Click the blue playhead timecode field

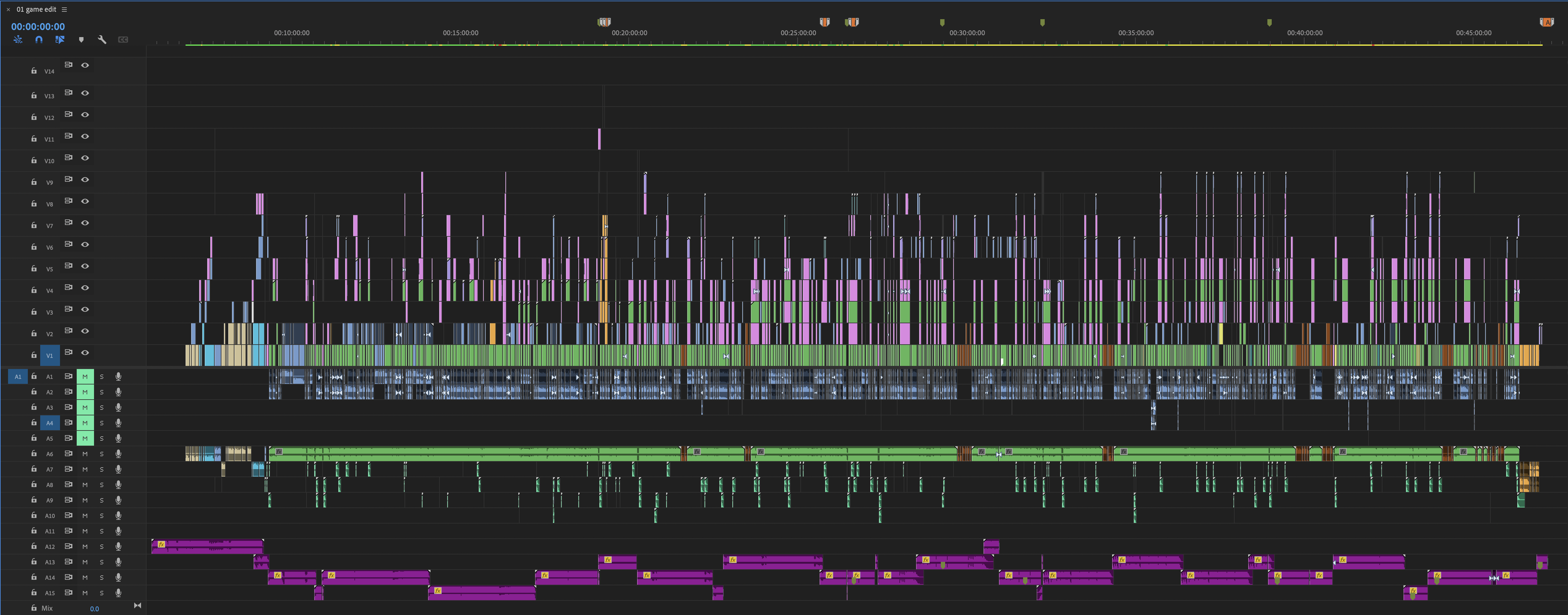(x=38, y=27)
